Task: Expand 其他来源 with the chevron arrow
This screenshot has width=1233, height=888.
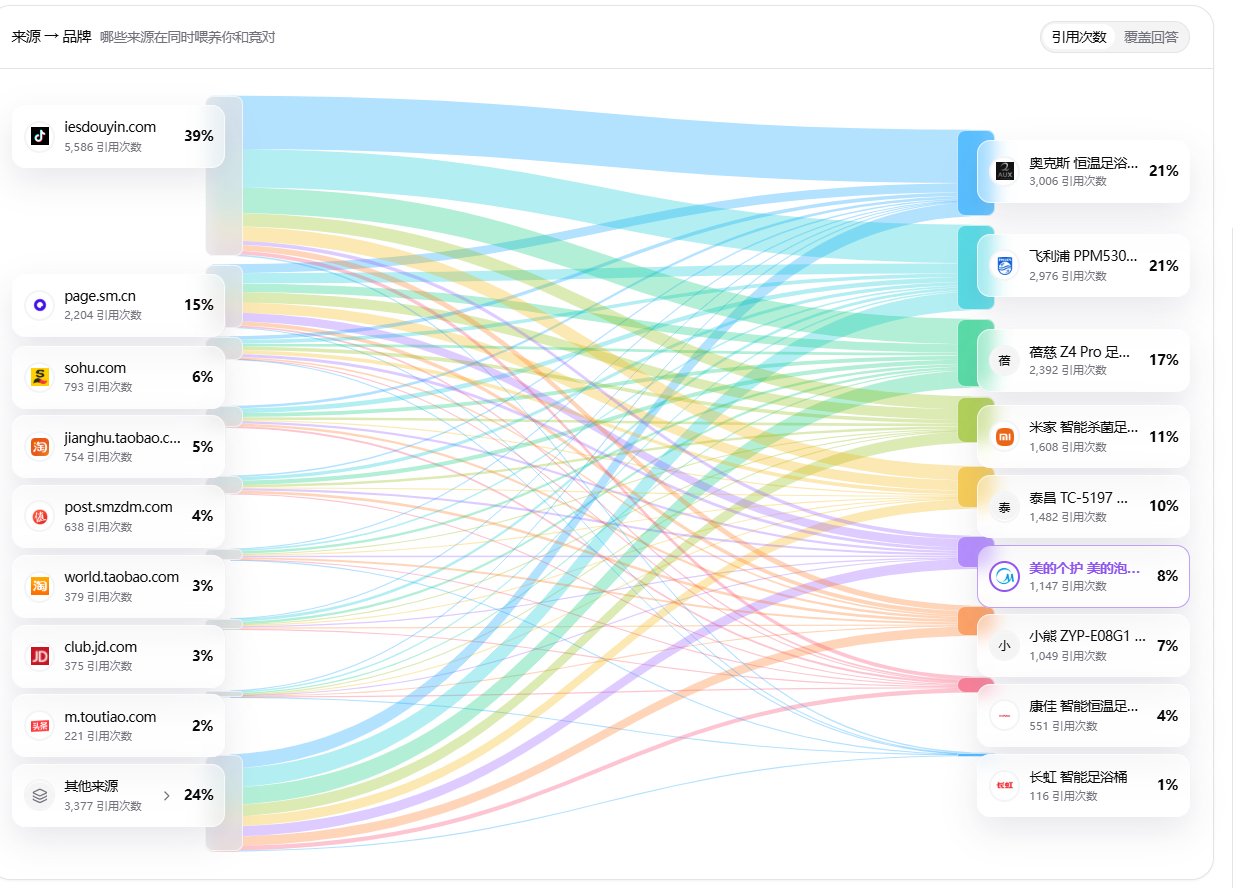Action: click(x=167, y=796)
